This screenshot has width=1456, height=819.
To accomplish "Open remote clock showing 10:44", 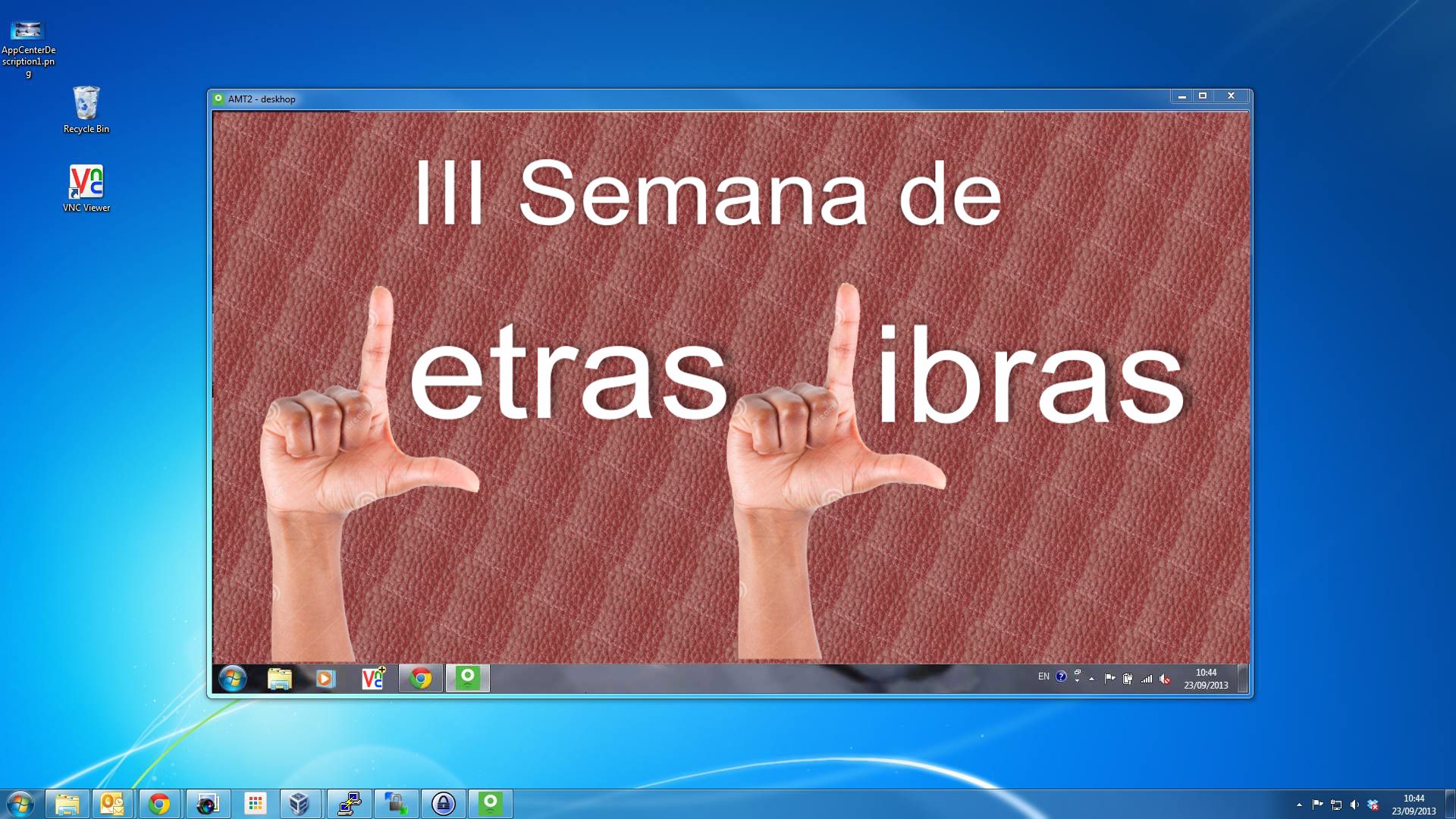I will 1206,679.
